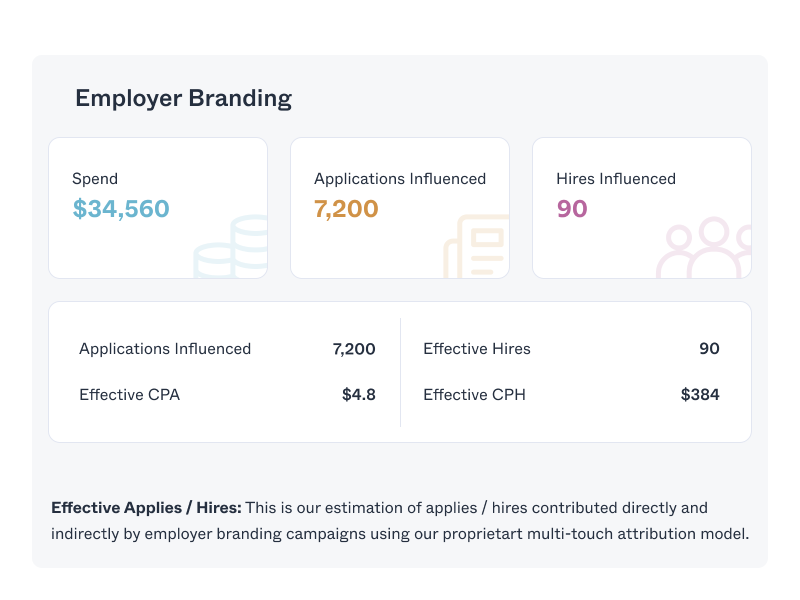Click Applications Influenced row in table
The image size is (800, 600).
[165, 349]
